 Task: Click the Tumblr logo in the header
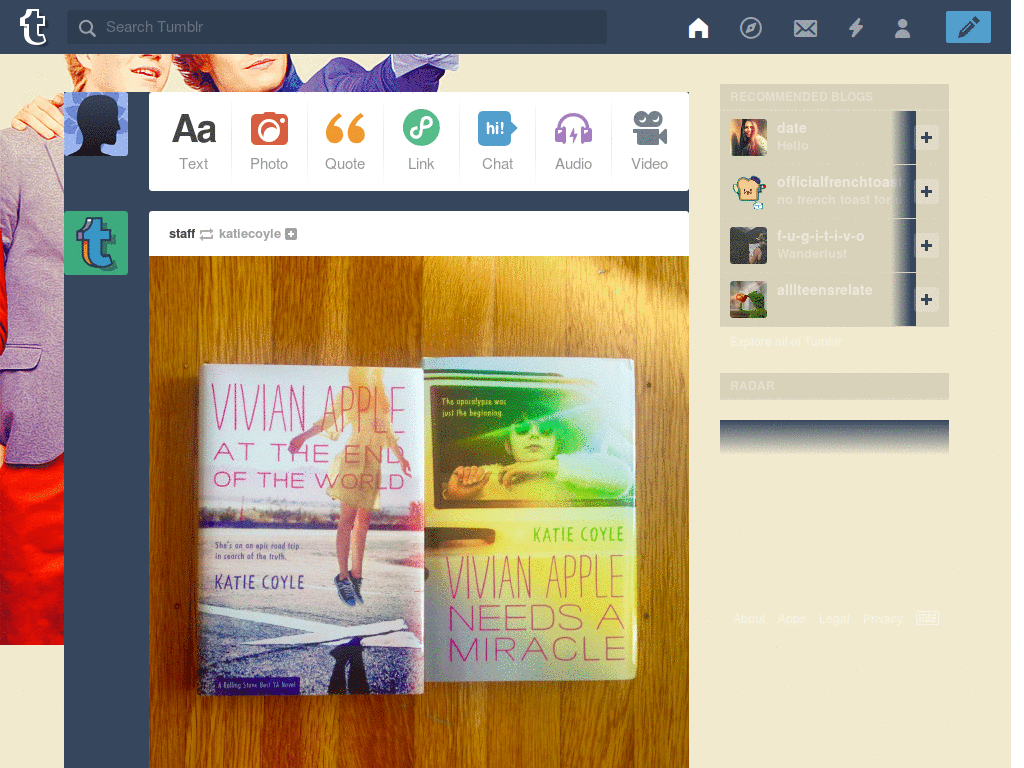[33, 27]
